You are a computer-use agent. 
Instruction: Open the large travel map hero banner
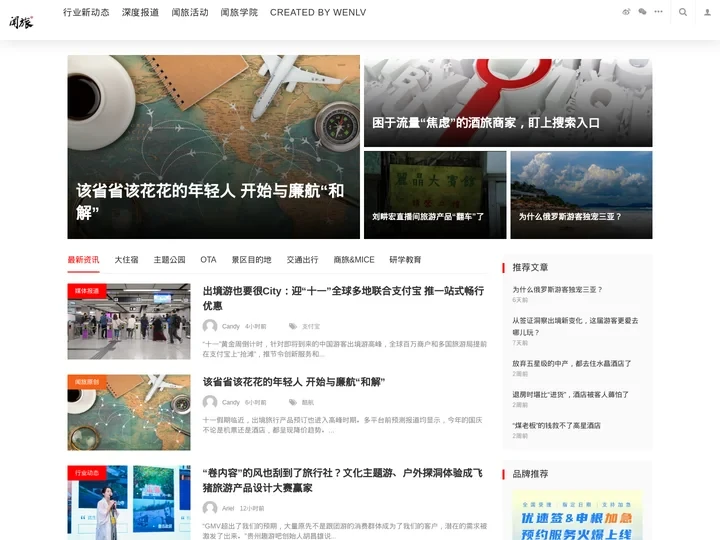[214, 147]
